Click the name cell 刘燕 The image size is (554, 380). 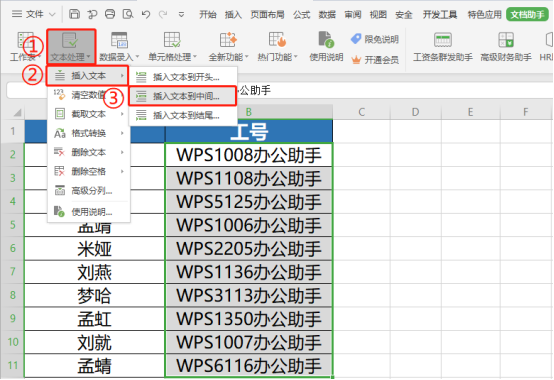point(95,272)
